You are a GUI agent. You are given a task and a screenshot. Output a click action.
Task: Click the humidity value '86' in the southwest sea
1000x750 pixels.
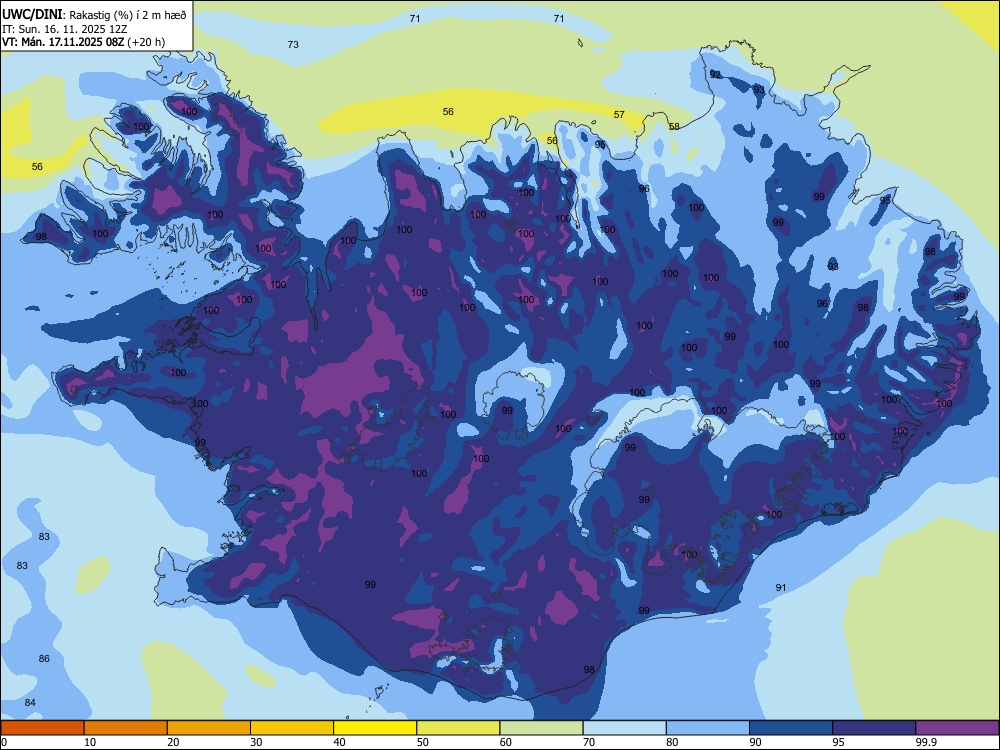44,658
